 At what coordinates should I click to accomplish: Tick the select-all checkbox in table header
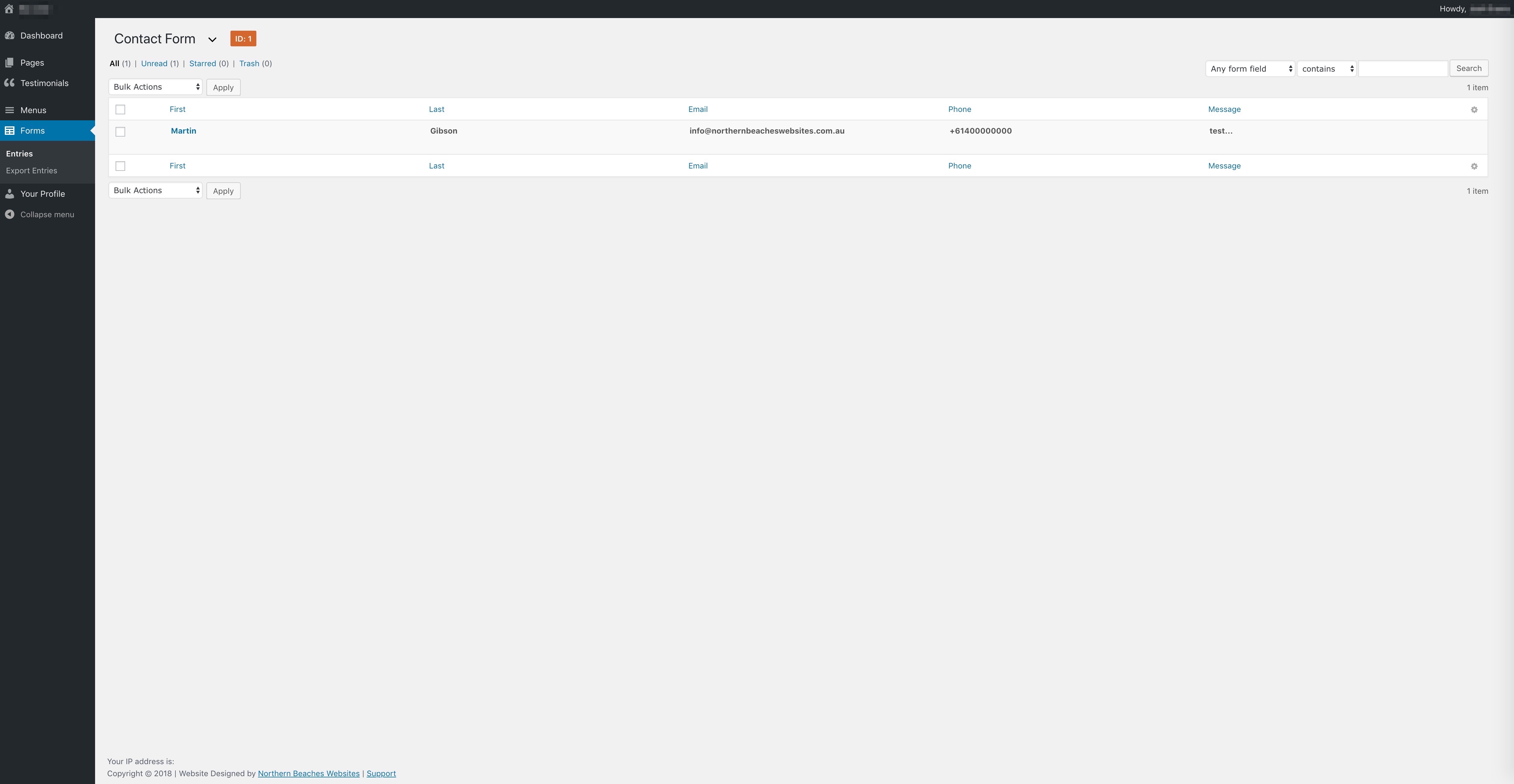(x=120, y=110)
